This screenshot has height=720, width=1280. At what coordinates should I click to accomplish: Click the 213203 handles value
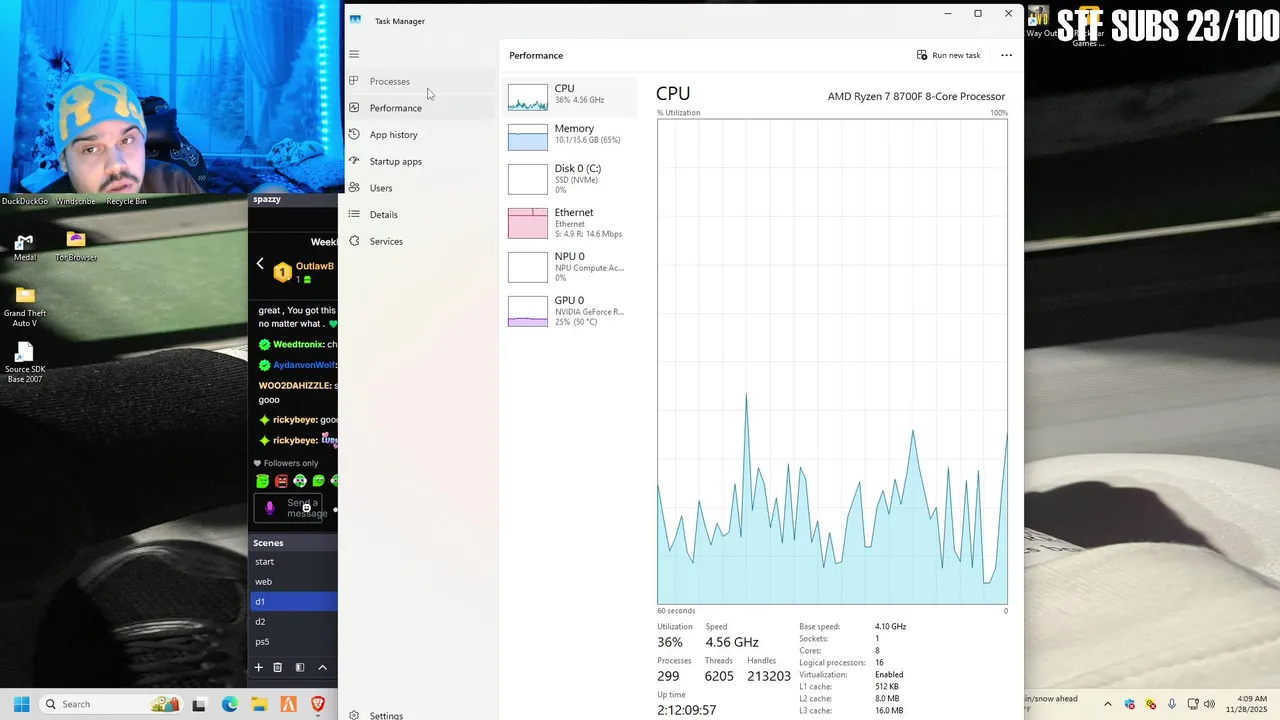(769, 676)
